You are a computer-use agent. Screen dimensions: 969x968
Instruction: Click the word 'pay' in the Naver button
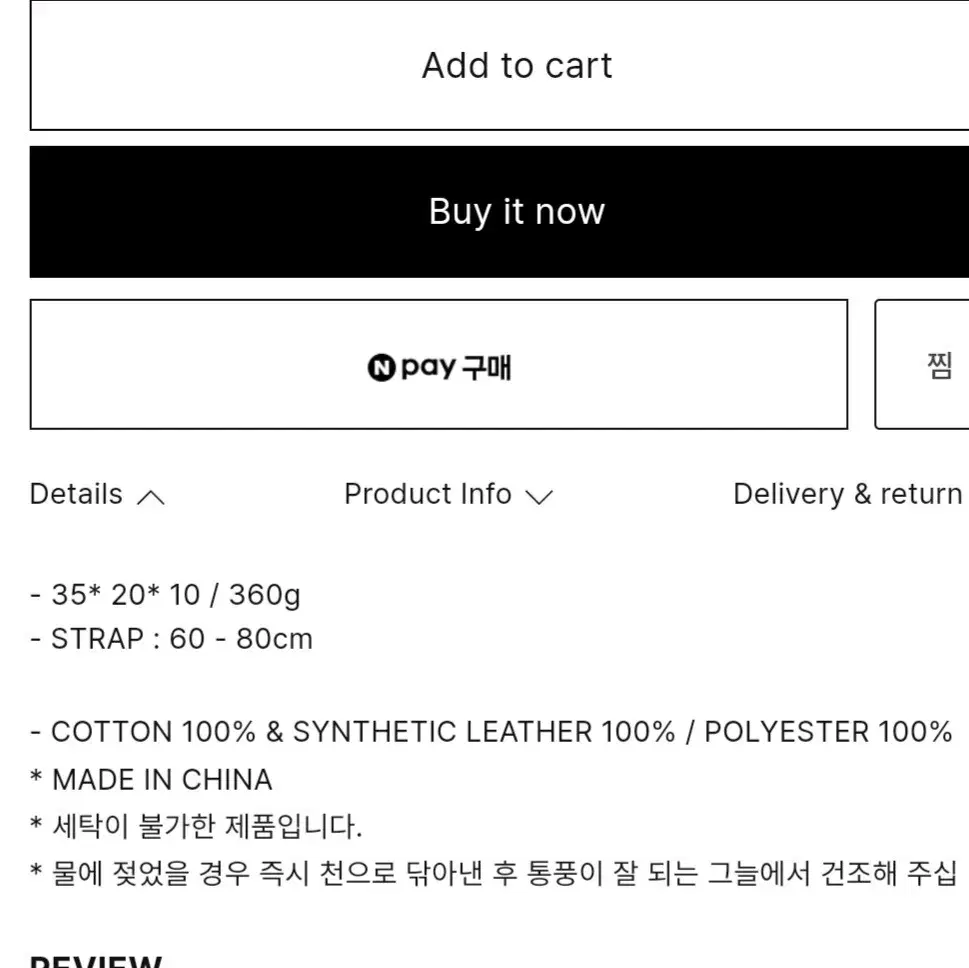428,368
